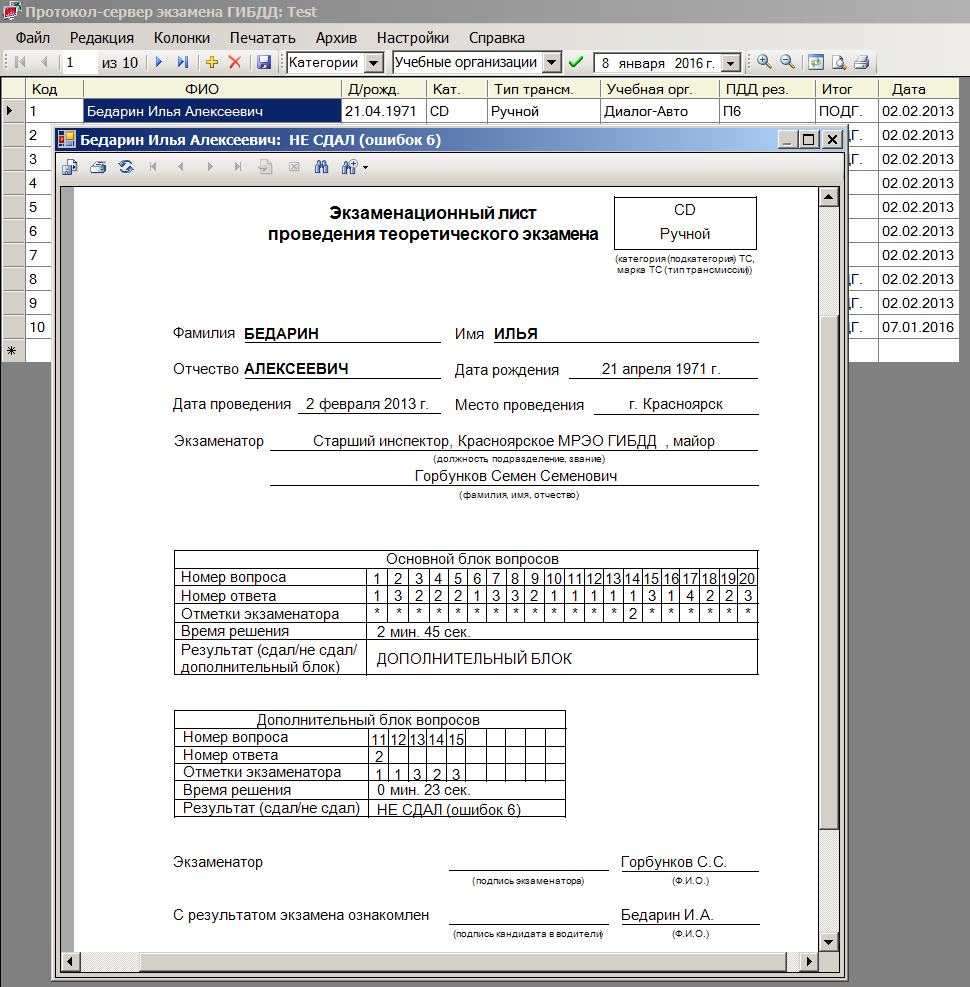This screenshot has width=970, height=987.
Task: Select the Бедарин Илья Алексеевич name cell
Action: pyautogui.click(x=212, y=111)
